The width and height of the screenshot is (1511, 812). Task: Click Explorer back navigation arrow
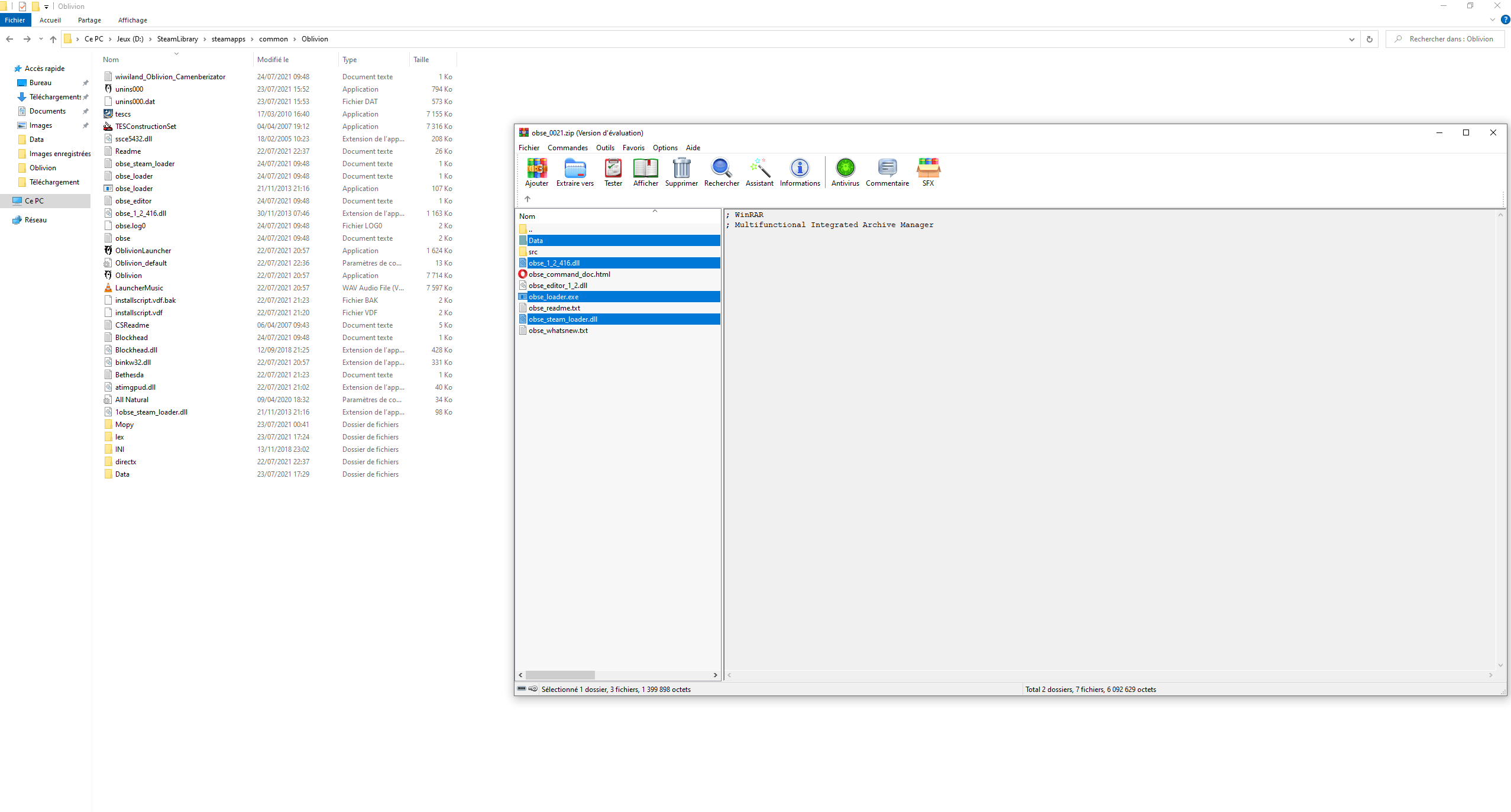pos(9,39)
